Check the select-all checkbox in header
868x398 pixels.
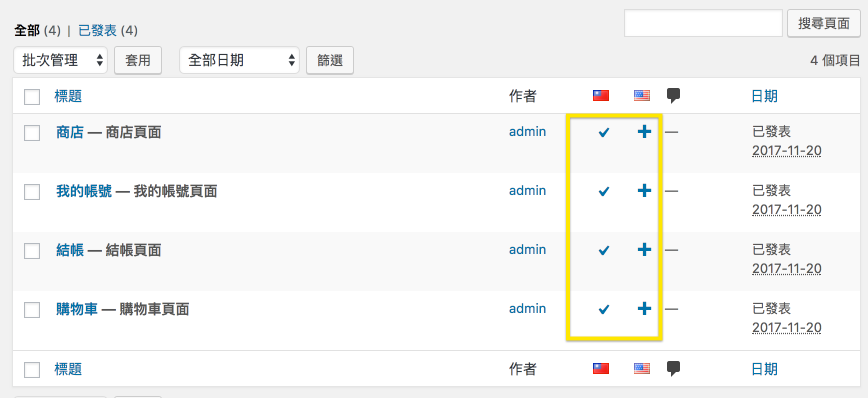coord(32,97)
